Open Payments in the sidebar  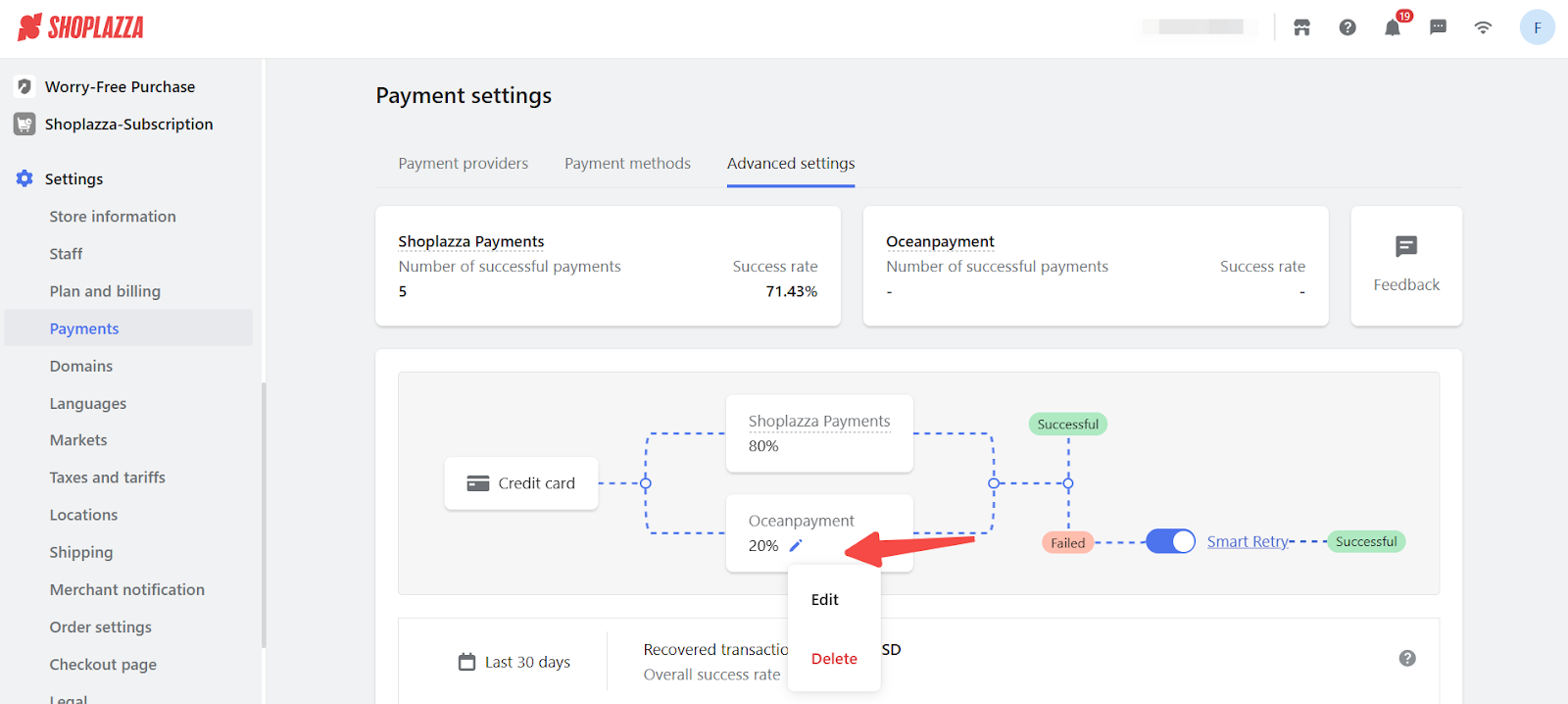pos(128,328)
